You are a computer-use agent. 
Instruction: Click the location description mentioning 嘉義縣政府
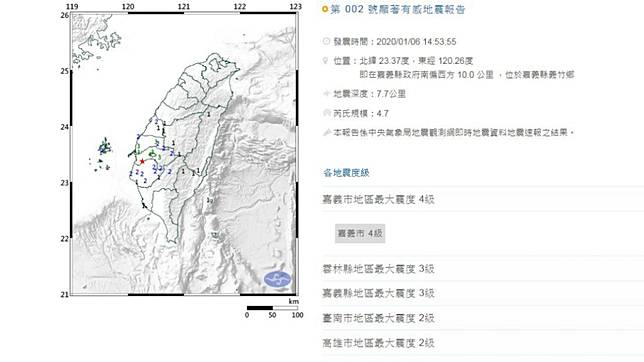click(x=467, y=75)
